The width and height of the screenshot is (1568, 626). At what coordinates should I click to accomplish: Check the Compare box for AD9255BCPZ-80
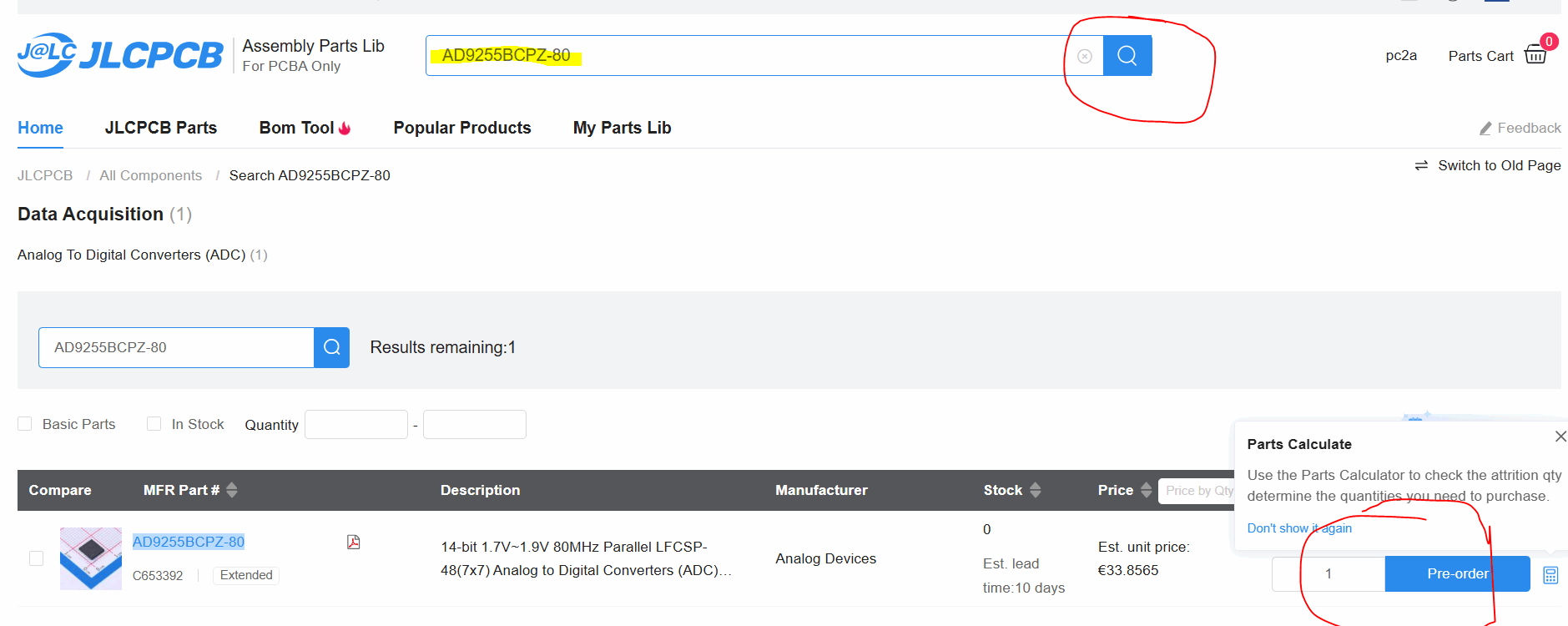[x=36, y=558]
